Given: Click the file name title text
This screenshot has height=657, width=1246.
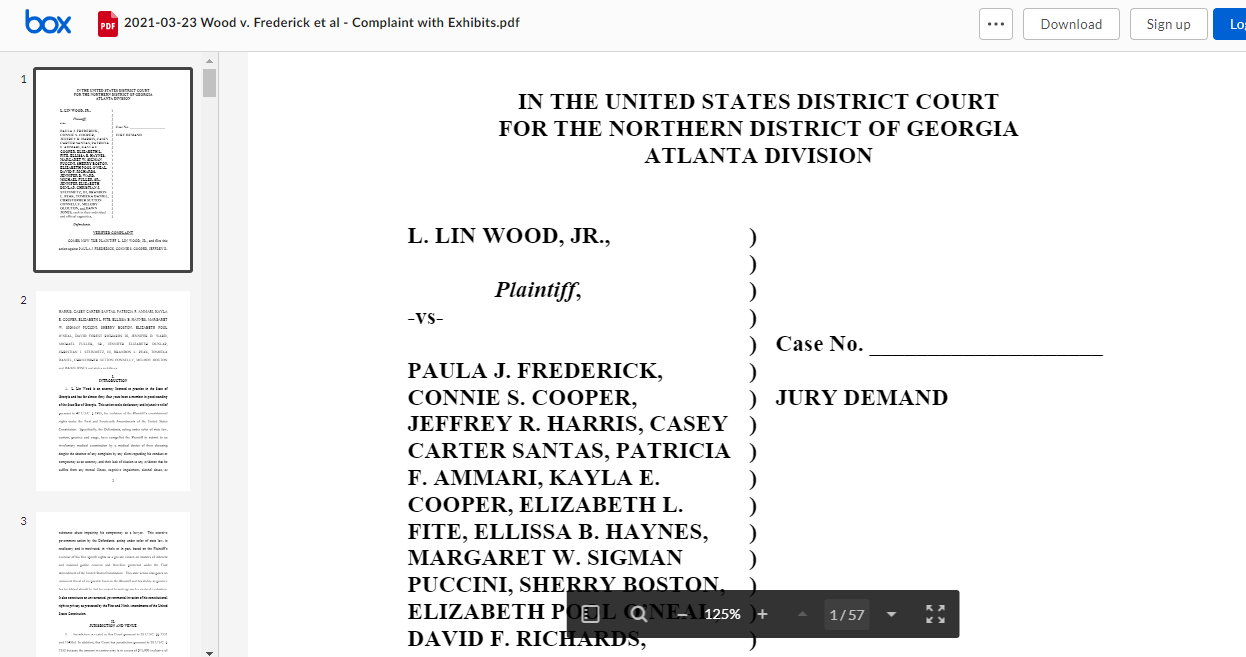Looking at the screenshot, I should [x=322, y=23].
